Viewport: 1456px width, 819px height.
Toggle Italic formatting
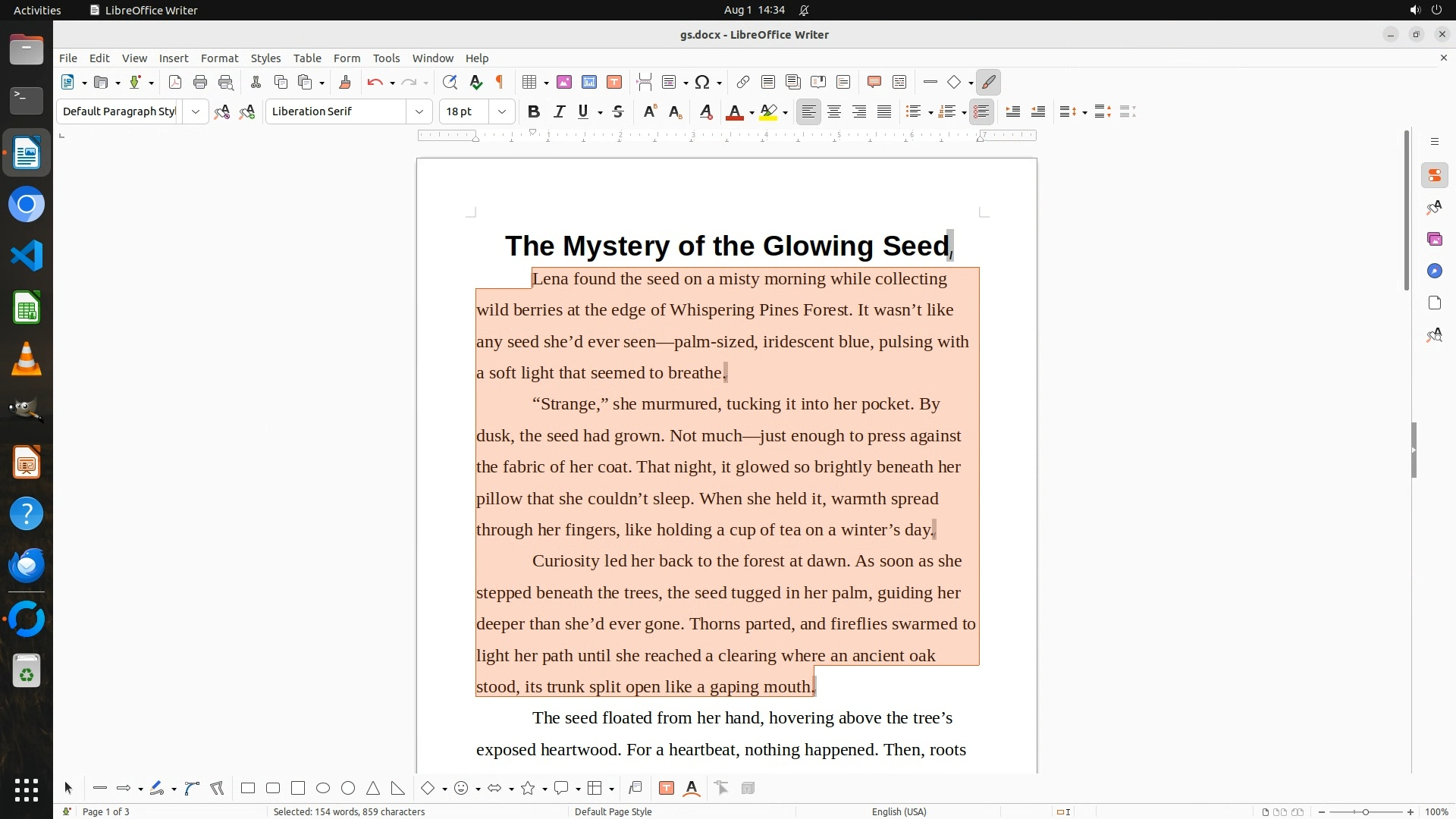tap(560, 112)
